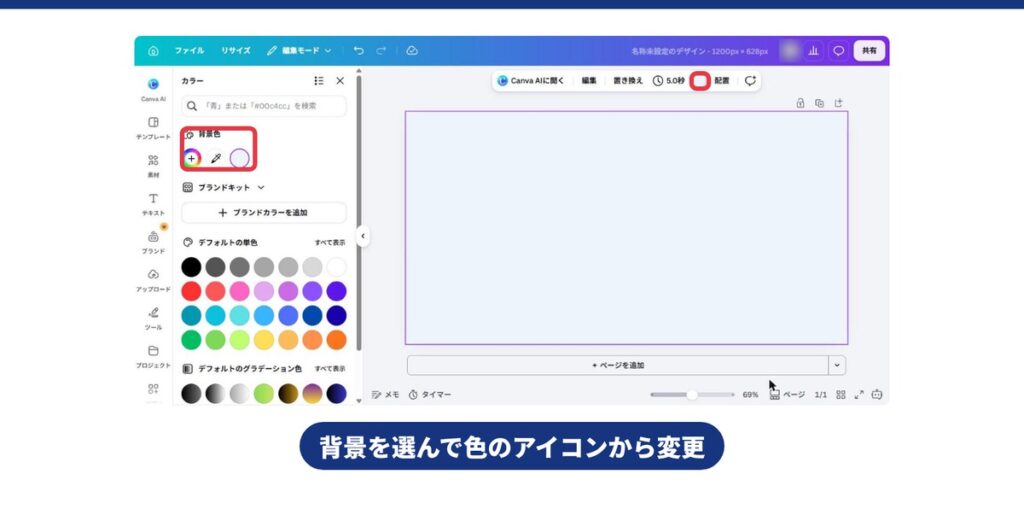This screenshot has width=1024, height=509.
Task: Open the ツール sidebar tab
Action: click(153, 318)
